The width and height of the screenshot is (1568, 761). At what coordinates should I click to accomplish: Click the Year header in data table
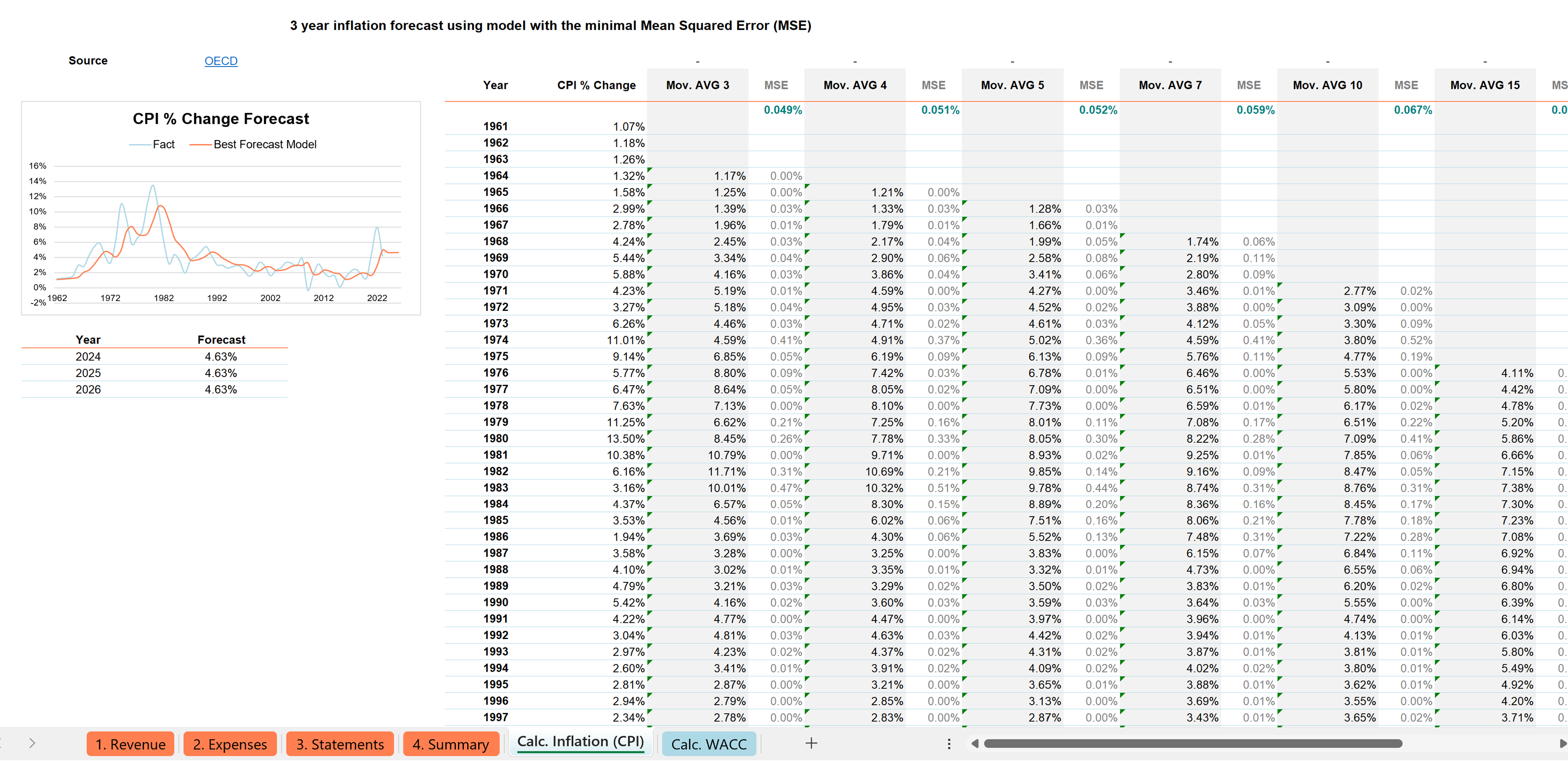click(x=495, y=85)
